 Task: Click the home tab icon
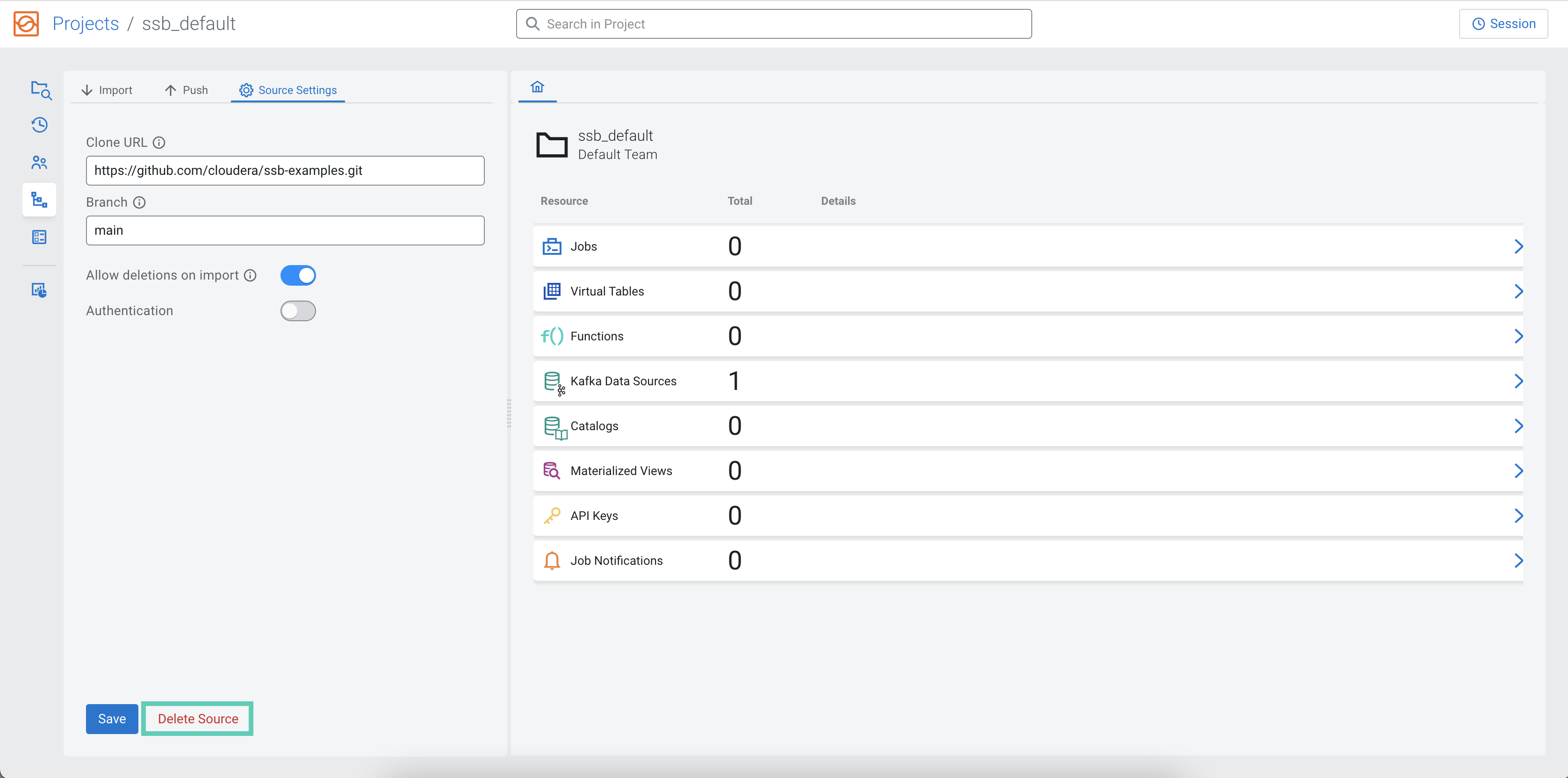[537, 87]
